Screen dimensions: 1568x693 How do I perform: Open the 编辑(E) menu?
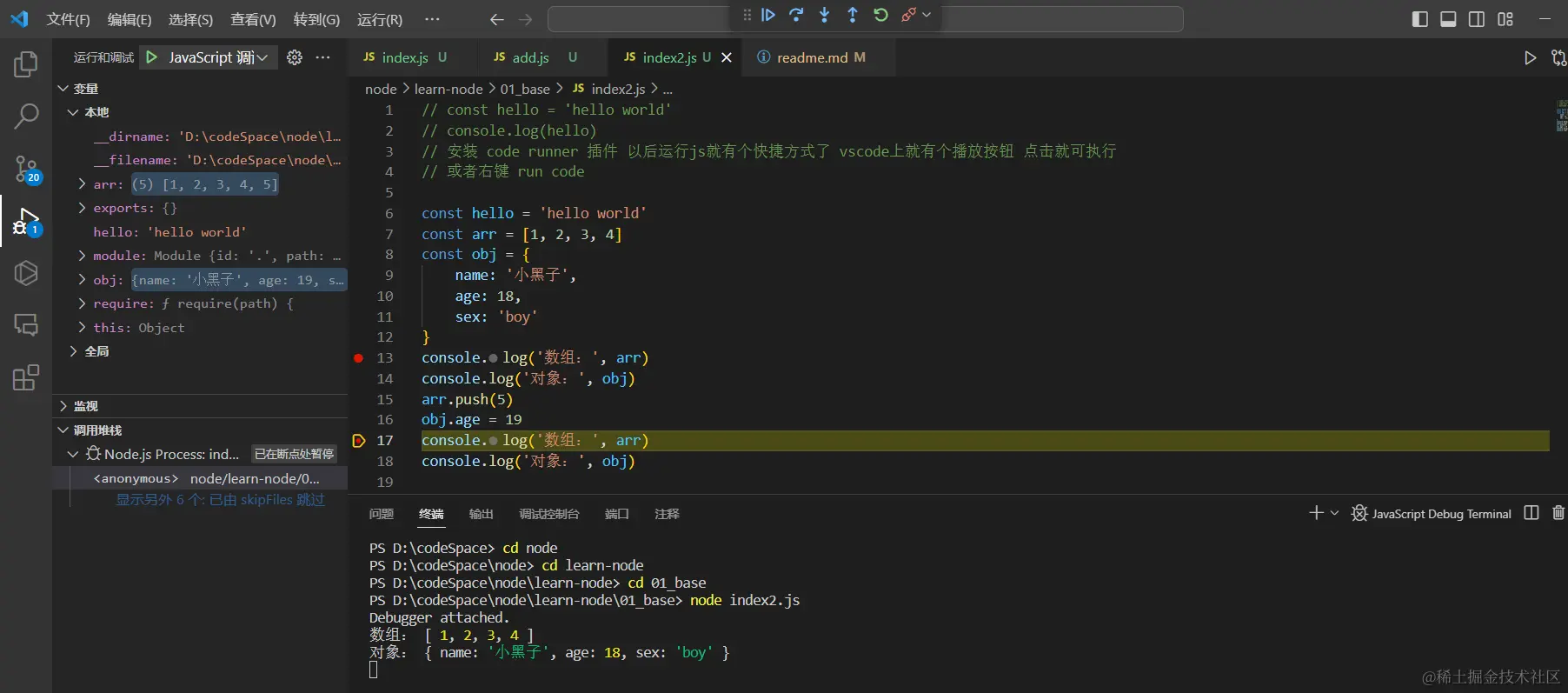130,19
